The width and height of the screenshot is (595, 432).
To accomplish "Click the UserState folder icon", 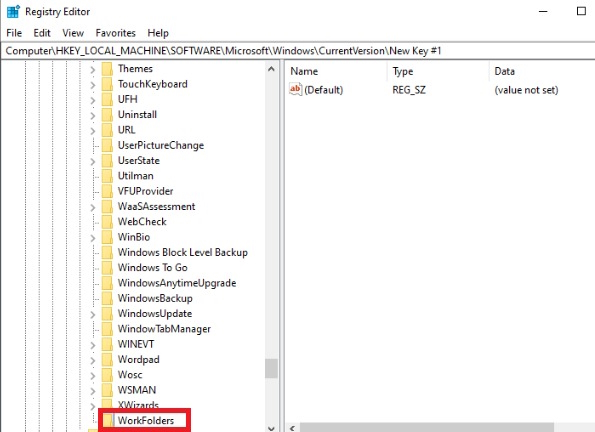I will coord(107,161).
